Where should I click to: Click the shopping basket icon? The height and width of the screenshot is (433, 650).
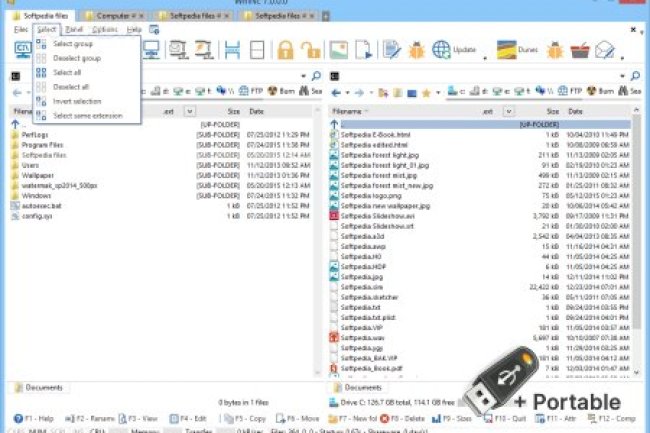(x=580, y=50)
